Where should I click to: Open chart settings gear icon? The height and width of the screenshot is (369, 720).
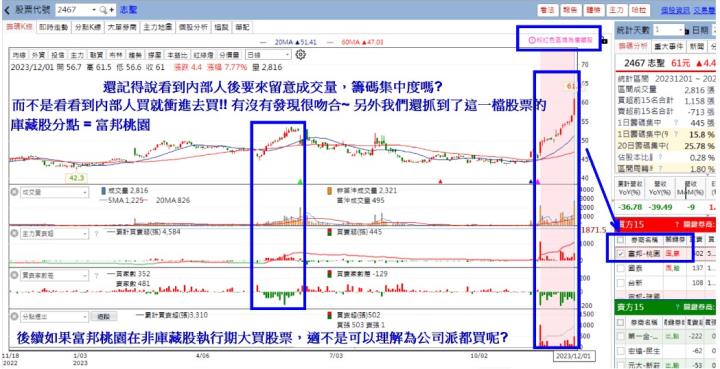coord(301,55)
